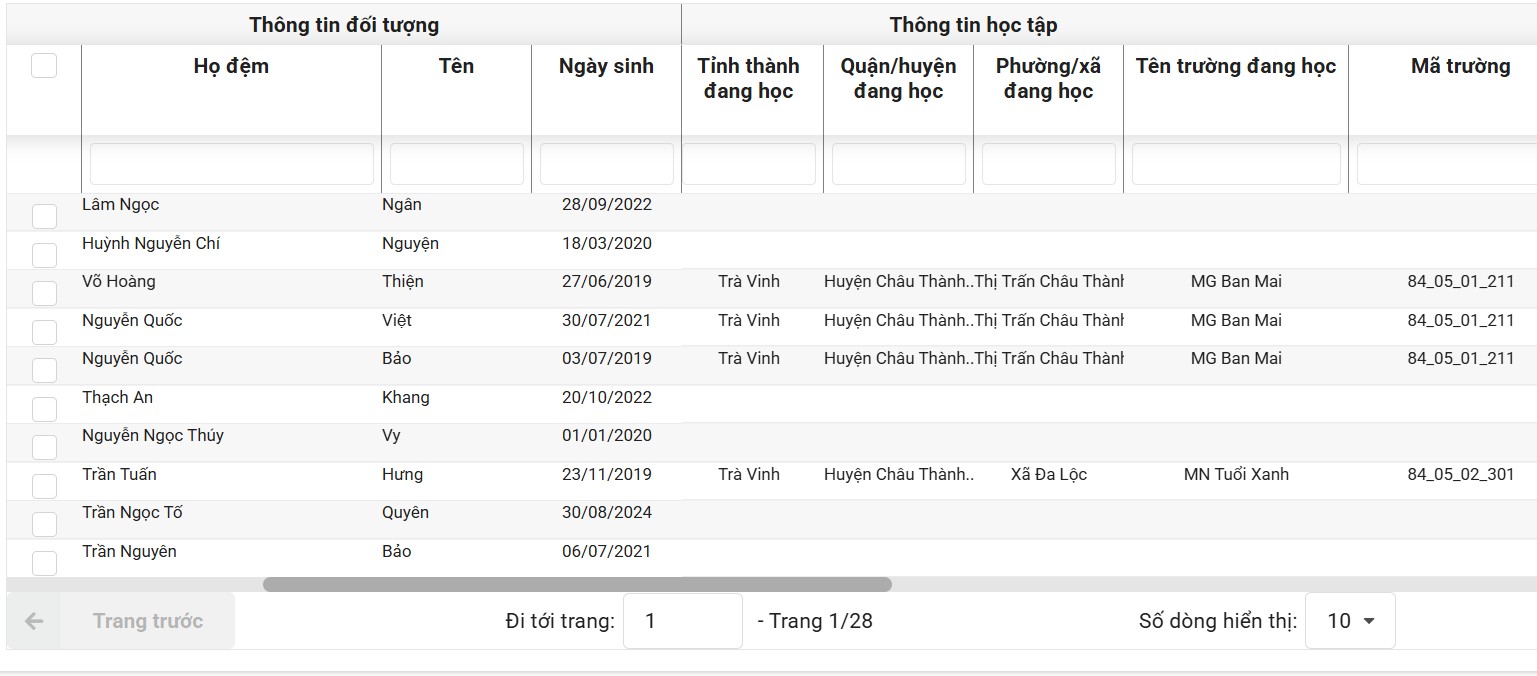Screen dimensions: 1537x676
Task: Click the Ngày sinh filter field
Action: coord(606,164)
